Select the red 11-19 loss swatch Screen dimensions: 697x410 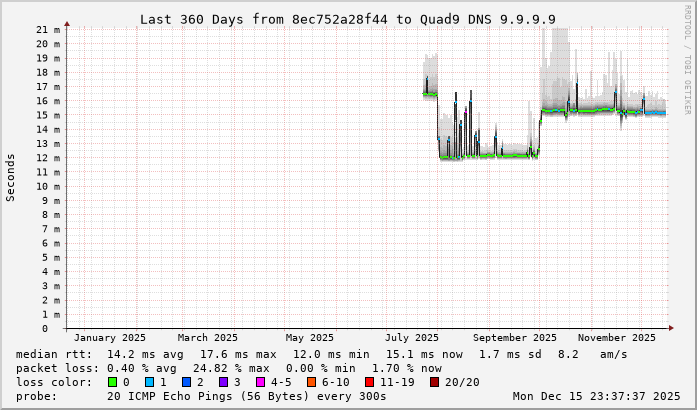tap(371, 382)
